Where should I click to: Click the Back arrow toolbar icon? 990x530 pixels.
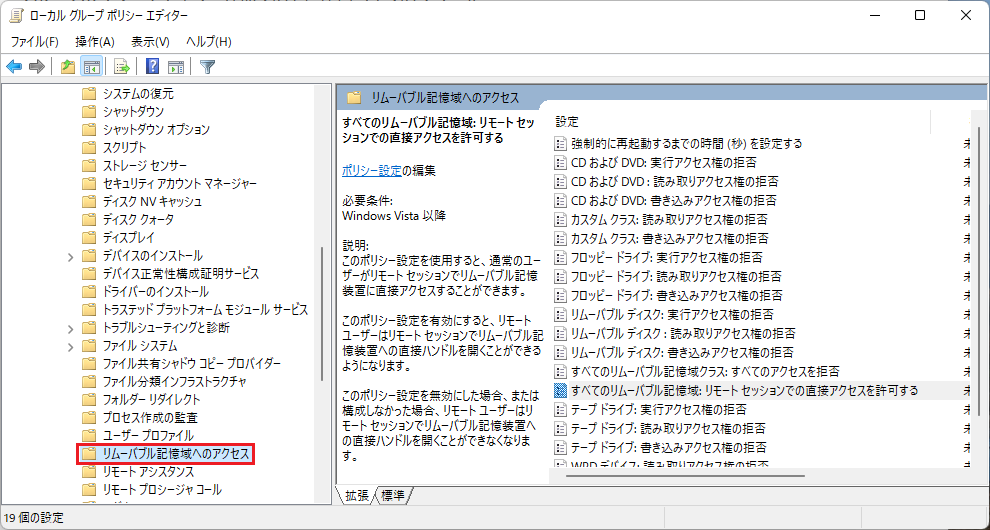pos(14,67)
